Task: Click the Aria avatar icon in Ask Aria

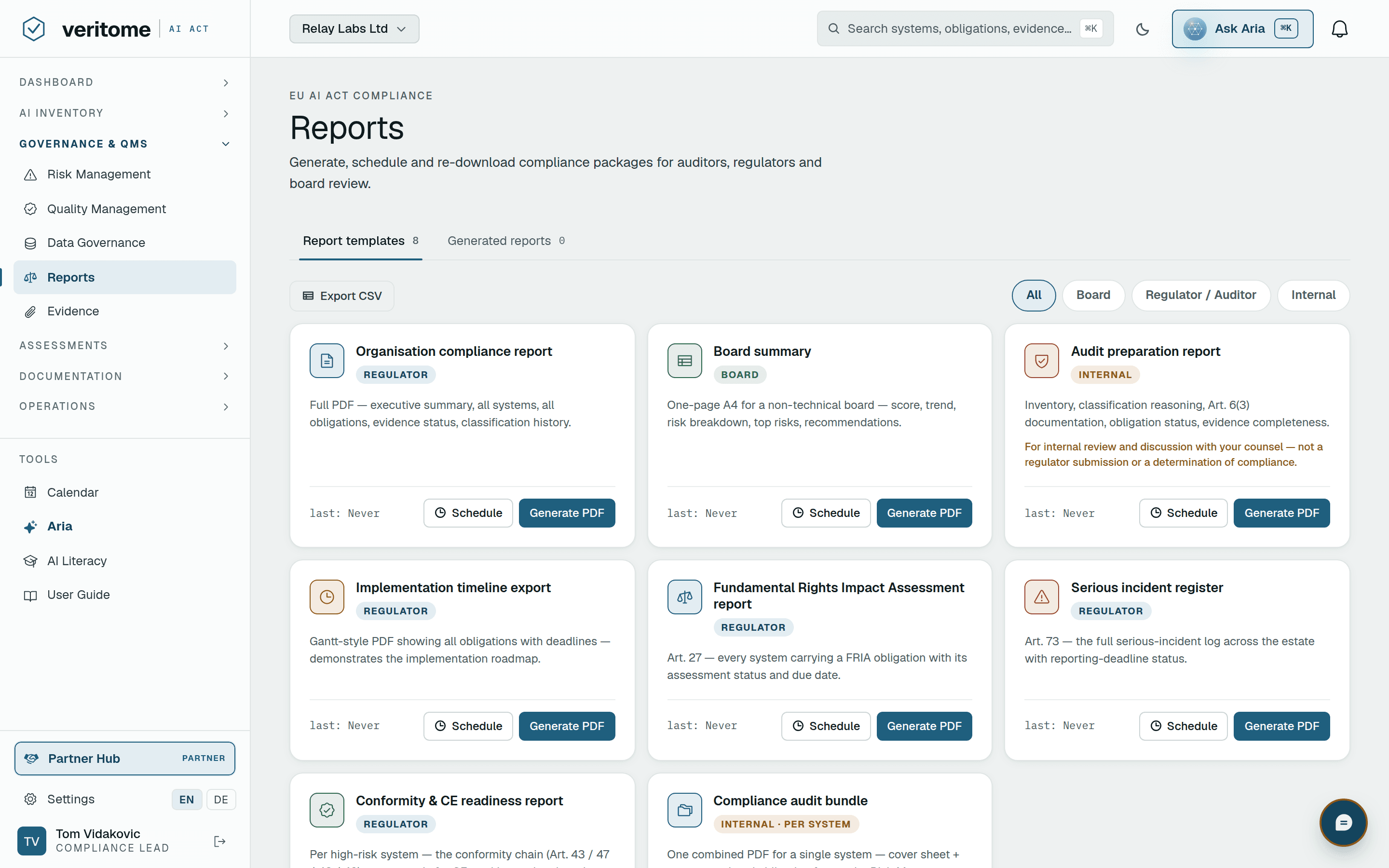Action: 1195,29
